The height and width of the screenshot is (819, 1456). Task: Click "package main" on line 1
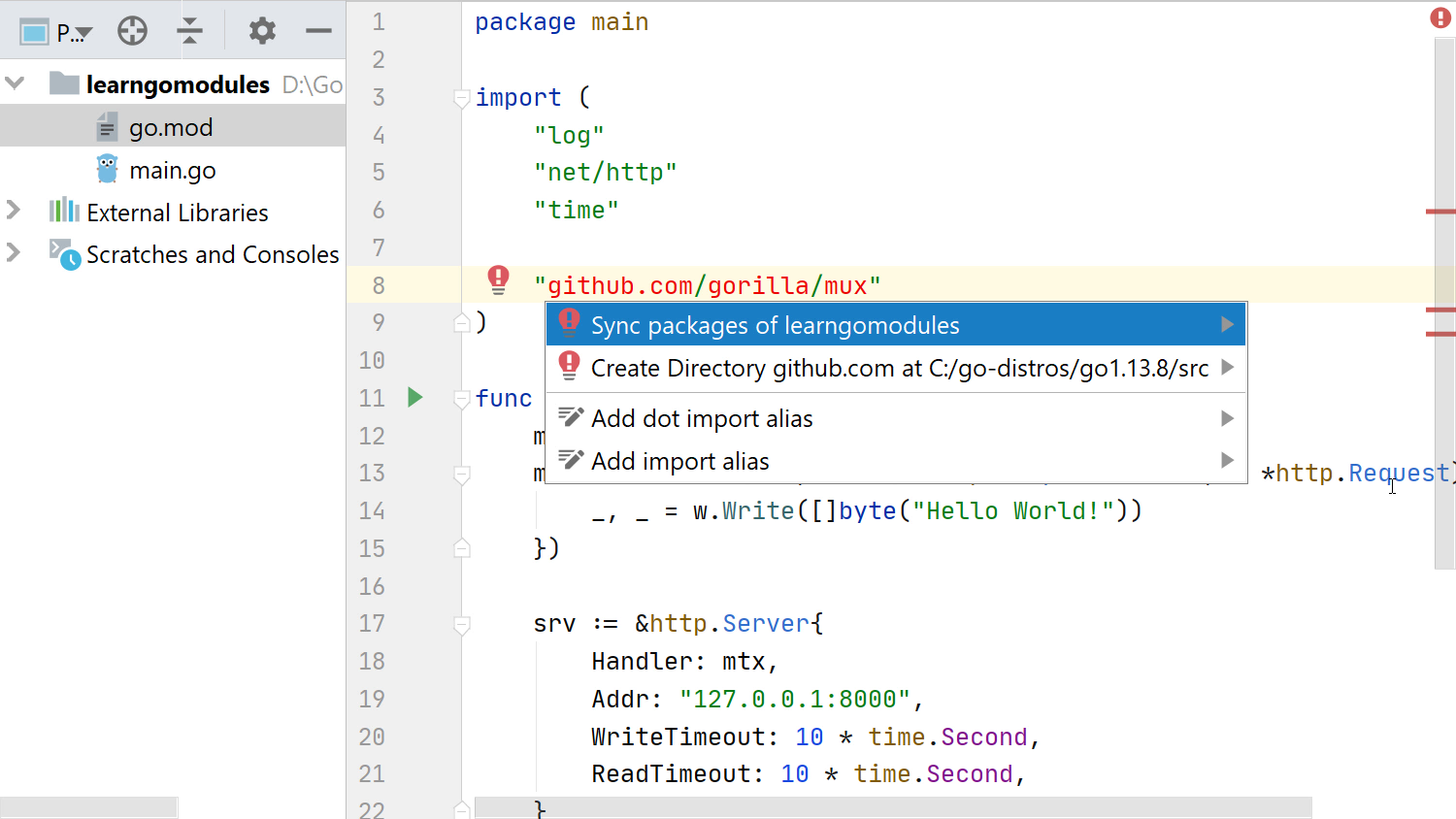(x=561, y=21)
